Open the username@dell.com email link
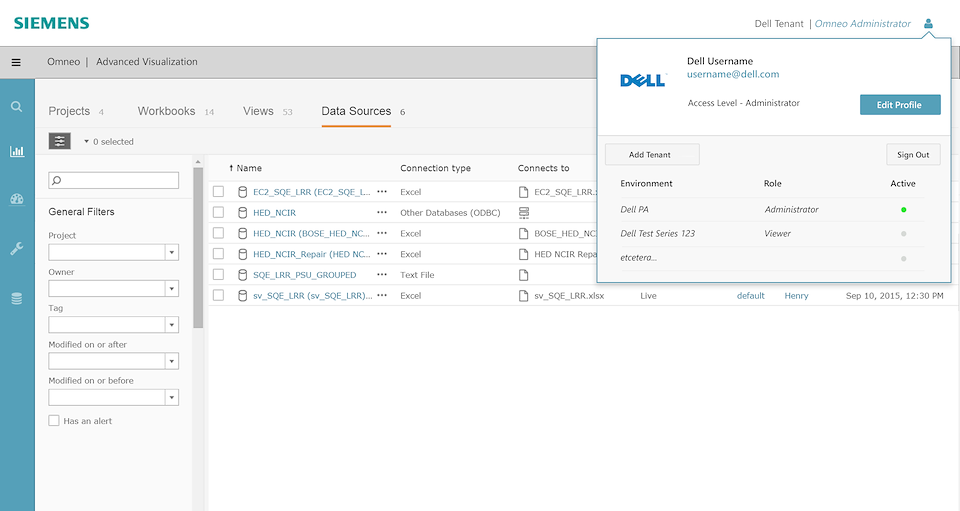Screen dimensions: 960x511 [x=733, y=74]
